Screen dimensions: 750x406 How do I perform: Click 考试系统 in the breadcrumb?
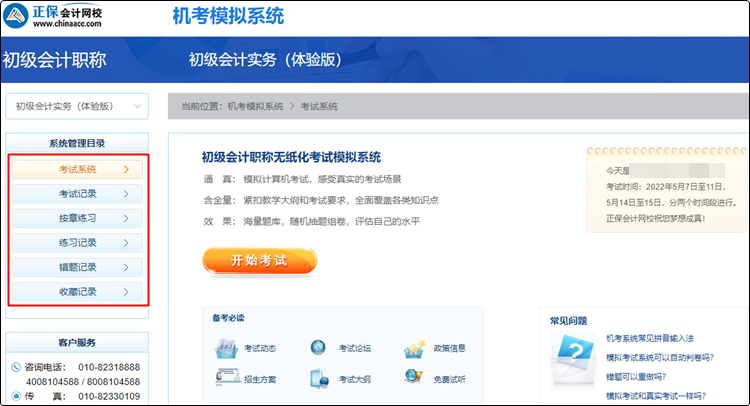coord(319,106)
